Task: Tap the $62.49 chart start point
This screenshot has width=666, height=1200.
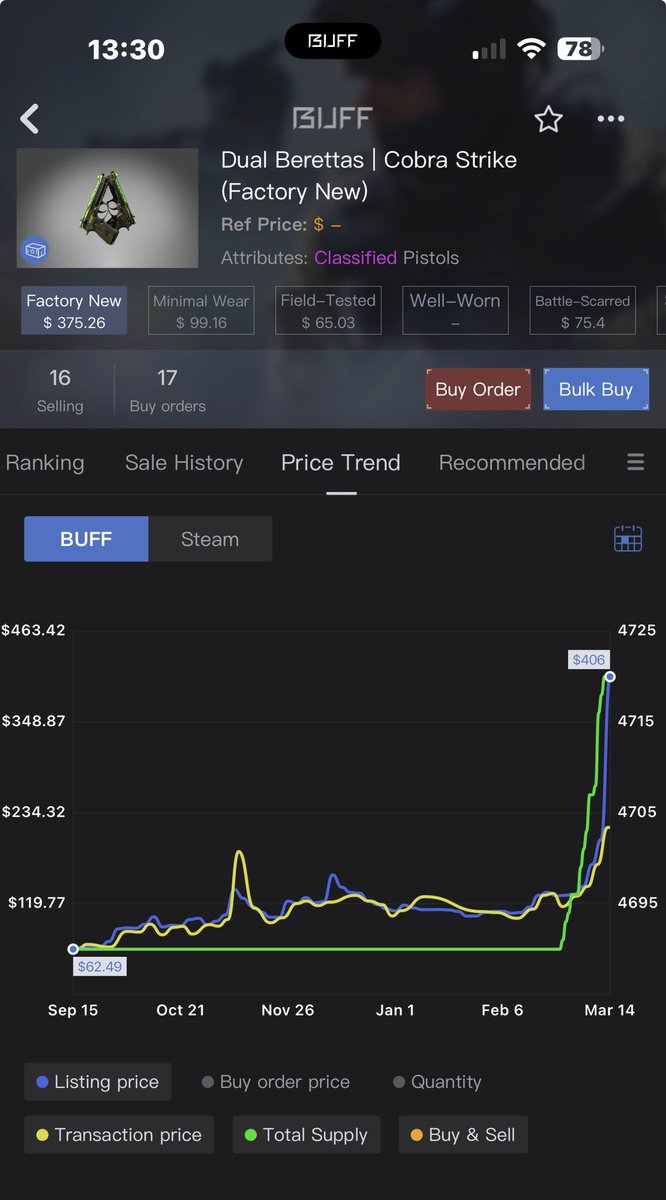Action: coord(73,949)
